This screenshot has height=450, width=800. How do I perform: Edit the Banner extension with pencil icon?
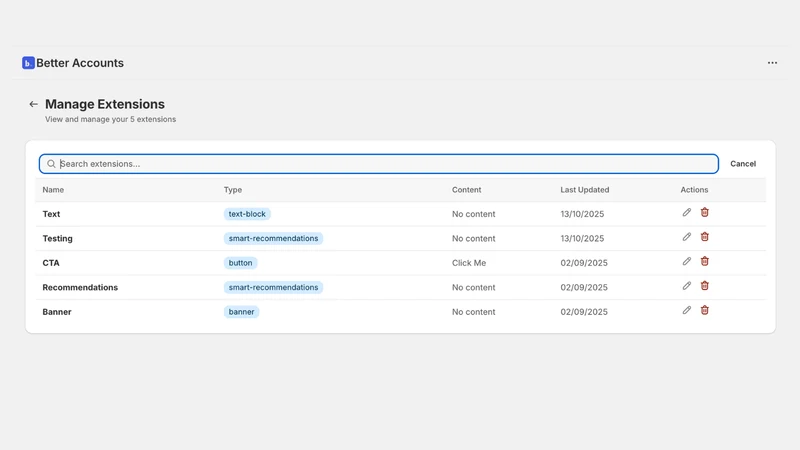687,310
